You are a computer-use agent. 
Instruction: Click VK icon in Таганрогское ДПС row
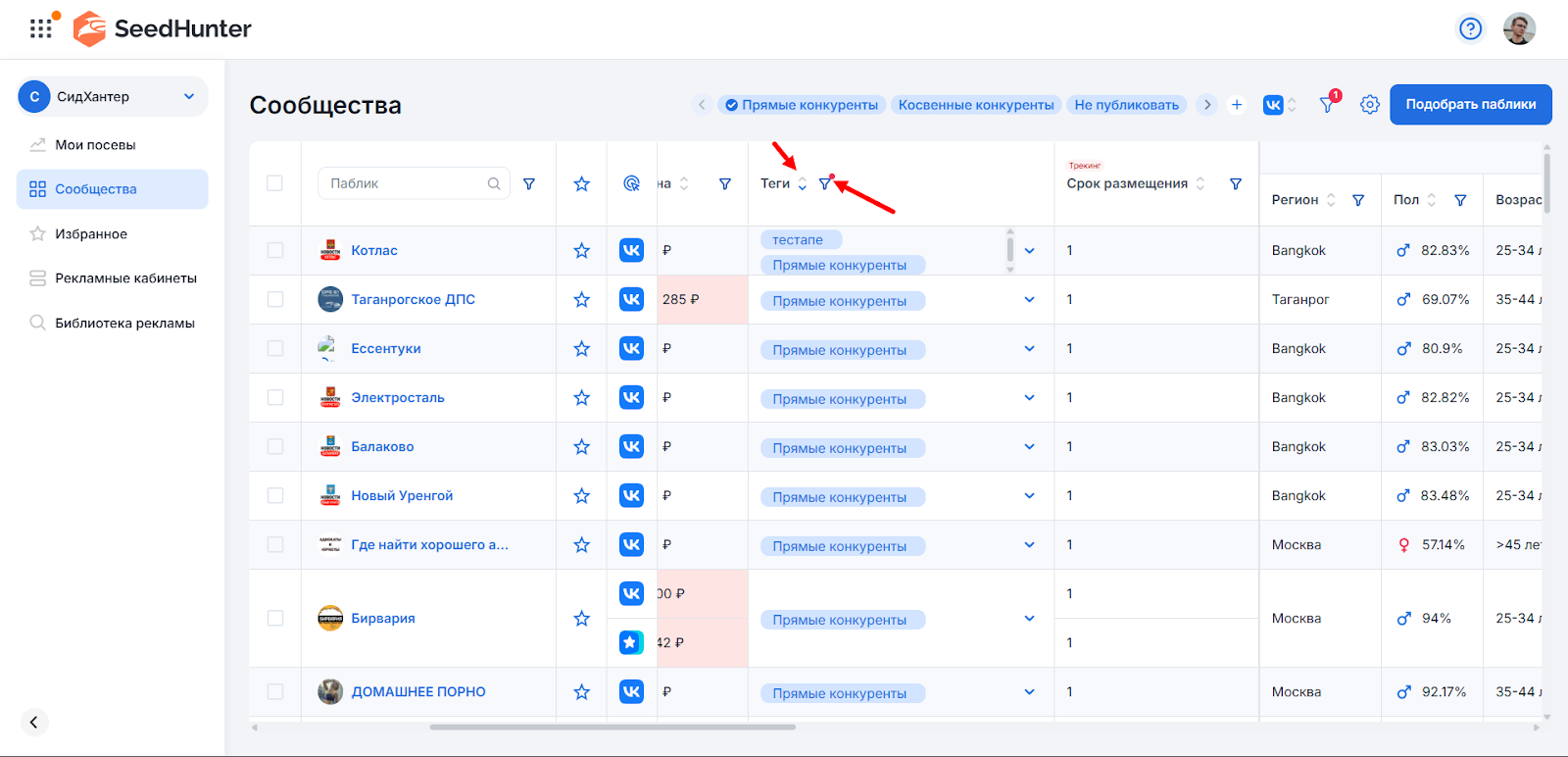click(x=631, y=300)
